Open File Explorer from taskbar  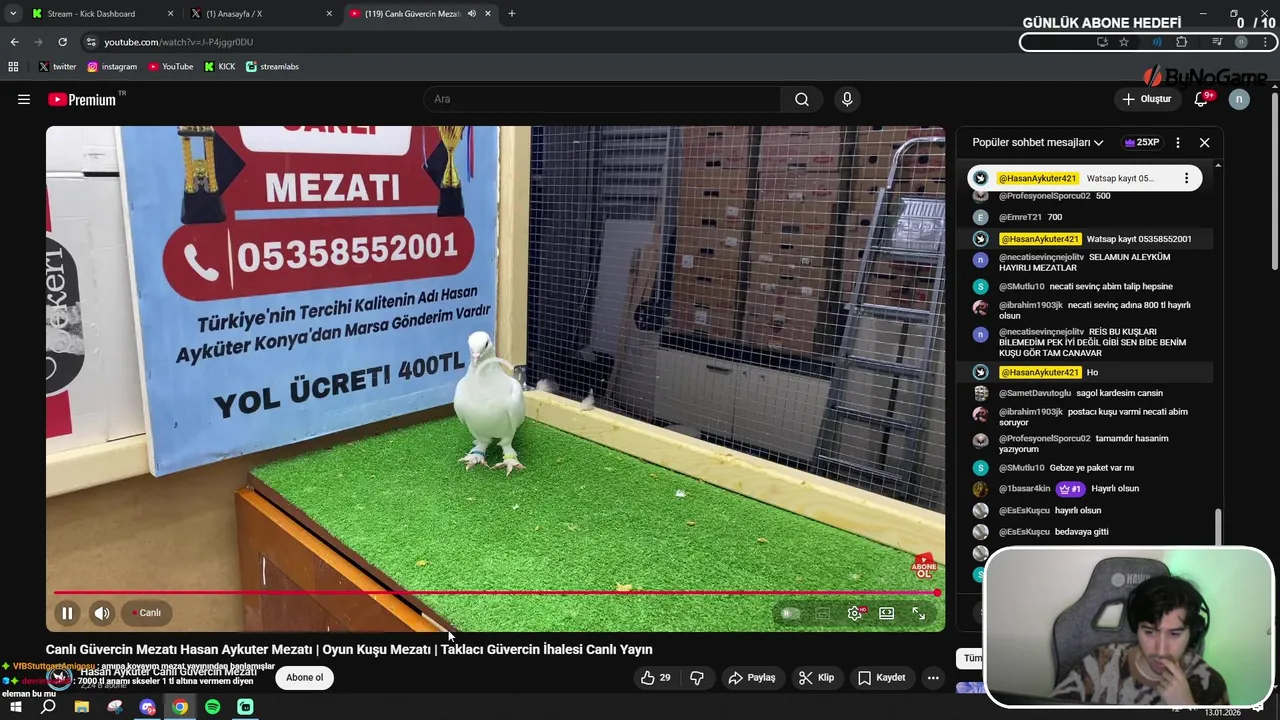(x=82, y=707)
